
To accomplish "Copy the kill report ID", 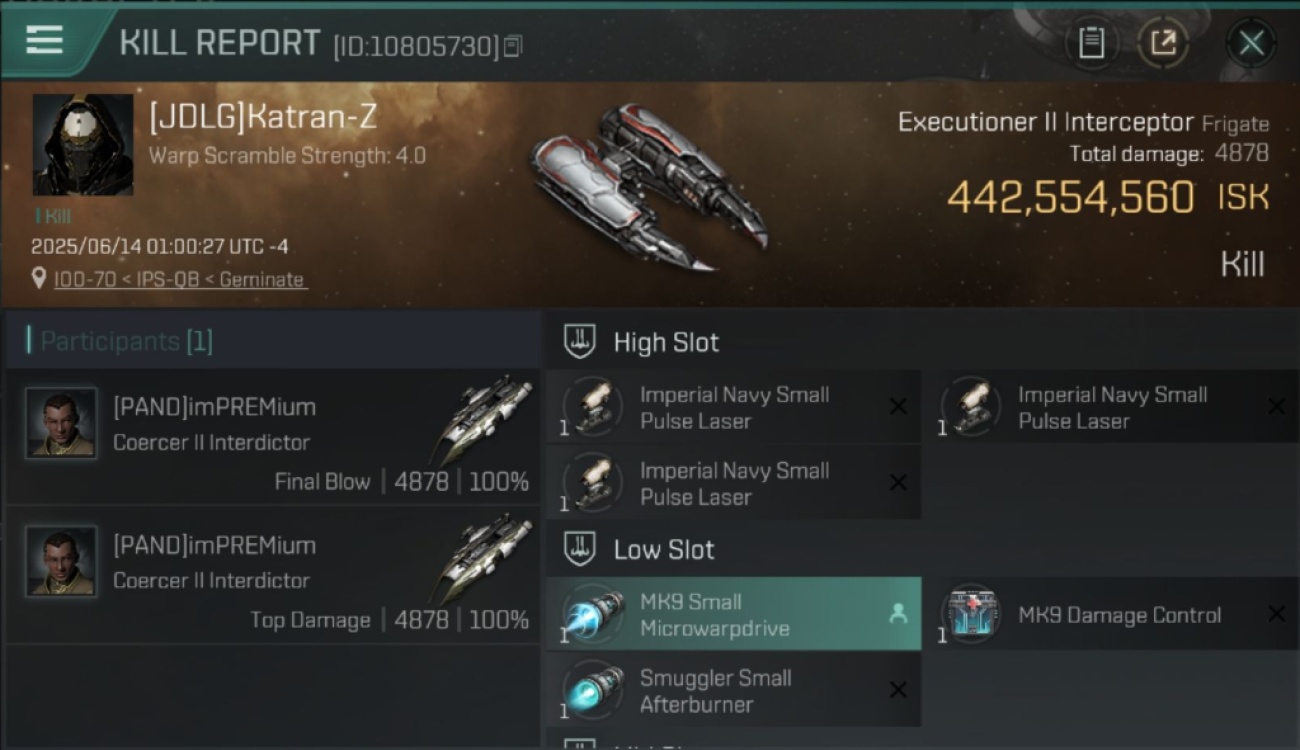I will (x=512, y=46).
